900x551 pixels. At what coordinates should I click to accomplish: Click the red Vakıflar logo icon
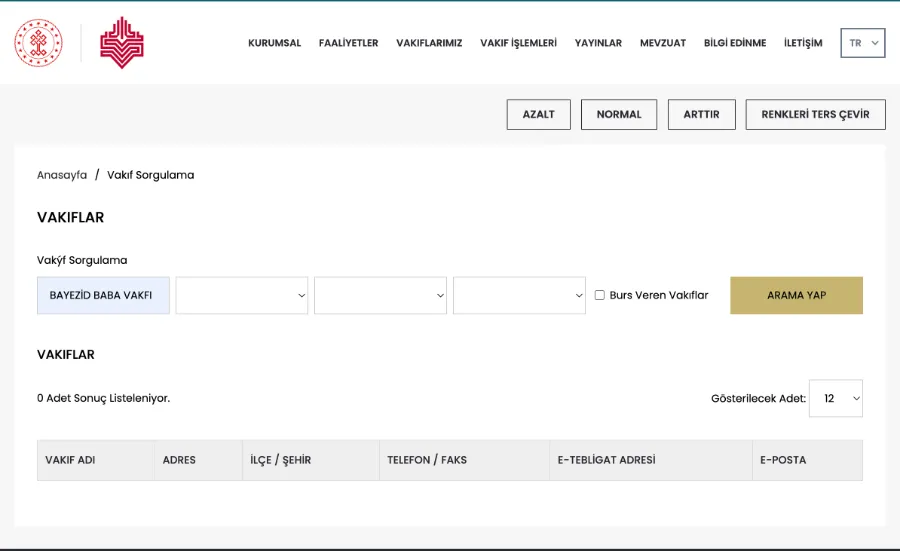click(x=122, y=43)
